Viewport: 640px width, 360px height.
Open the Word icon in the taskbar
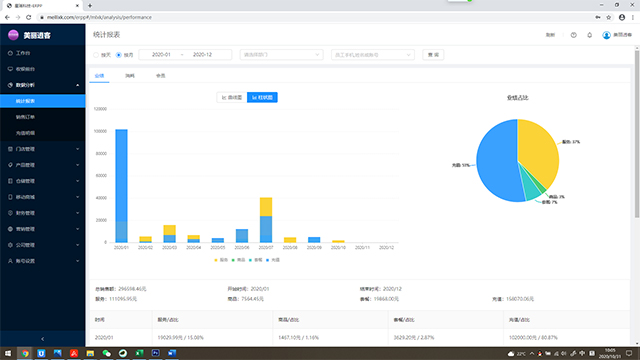pos(172,353)
